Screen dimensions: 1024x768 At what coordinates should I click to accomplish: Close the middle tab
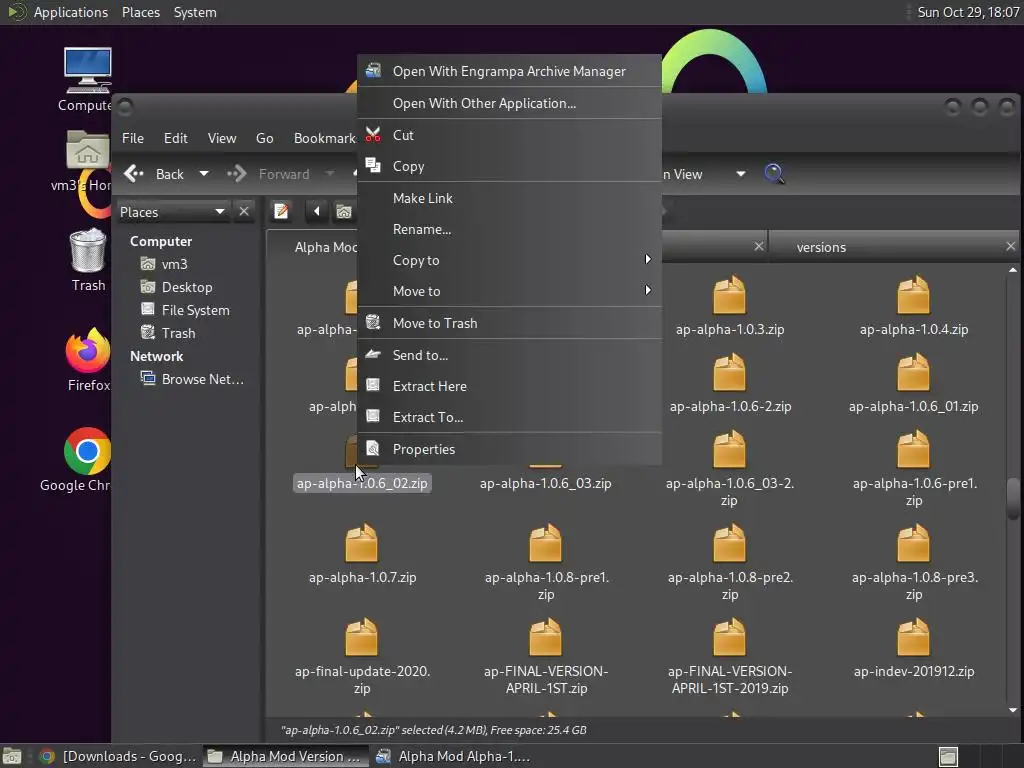click(x=758, y=246)
